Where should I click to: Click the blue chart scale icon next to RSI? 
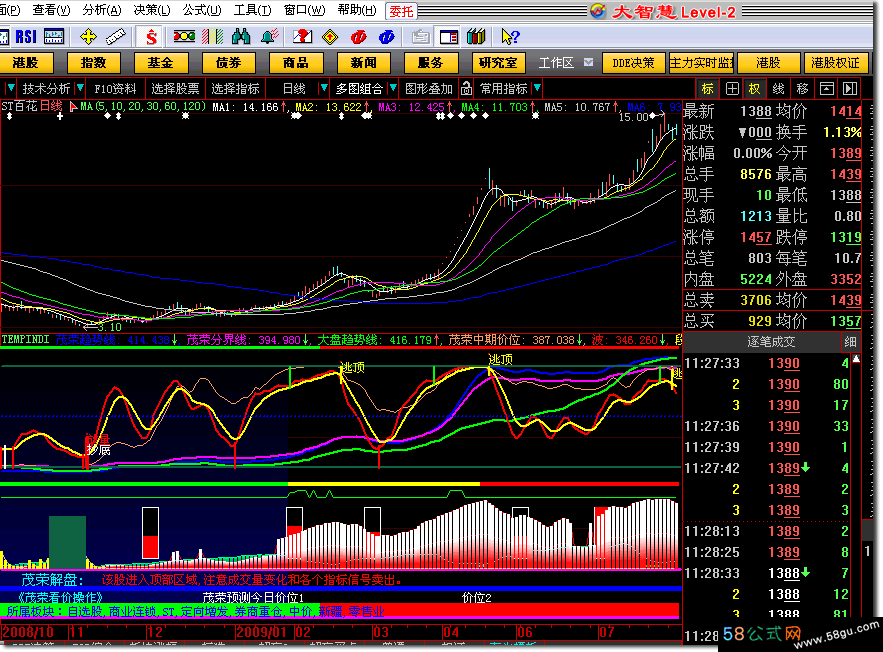(54, 37)
